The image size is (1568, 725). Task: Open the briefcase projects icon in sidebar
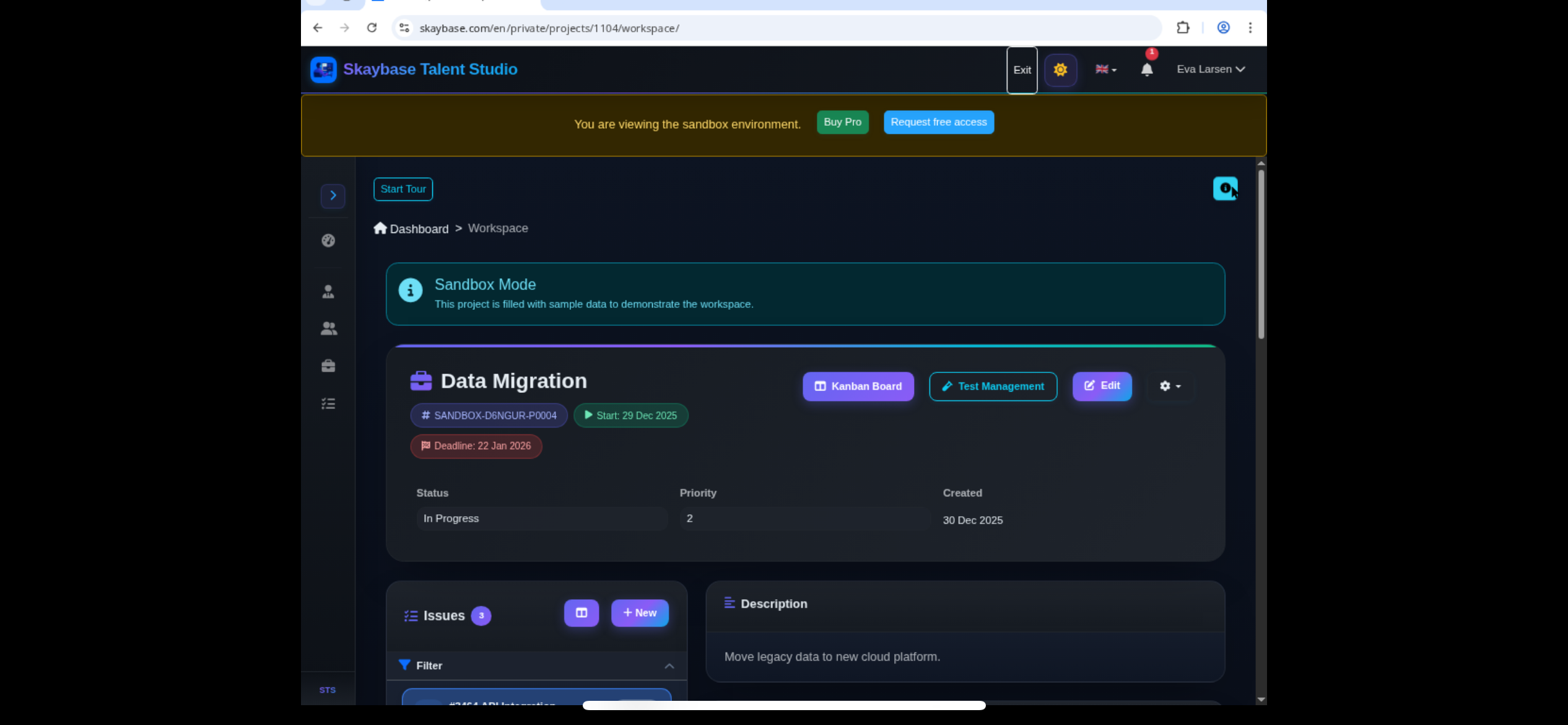point(328,366)
